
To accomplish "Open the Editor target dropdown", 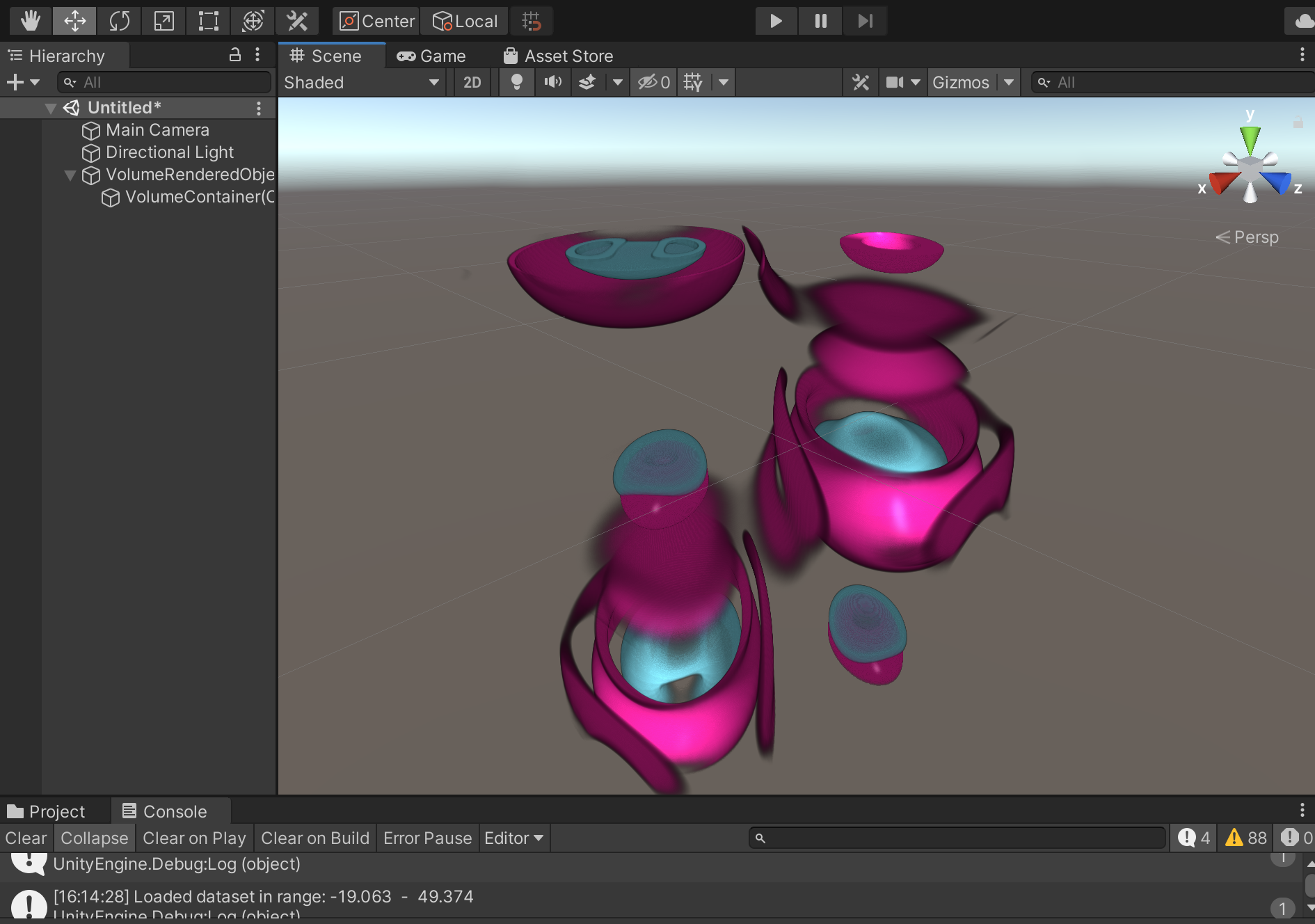I will click(x=514, y=838).
